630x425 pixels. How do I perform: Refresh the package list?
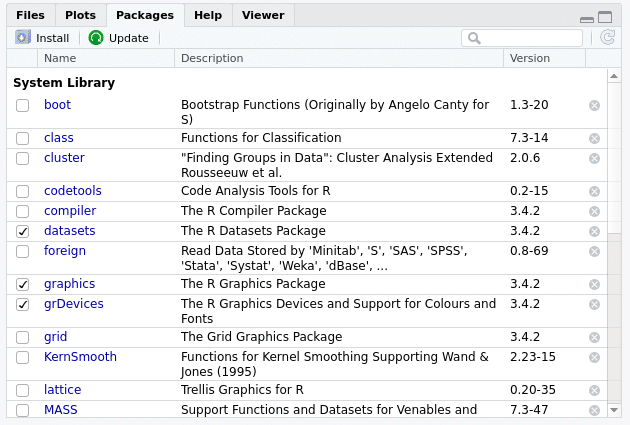pos(607,38)
